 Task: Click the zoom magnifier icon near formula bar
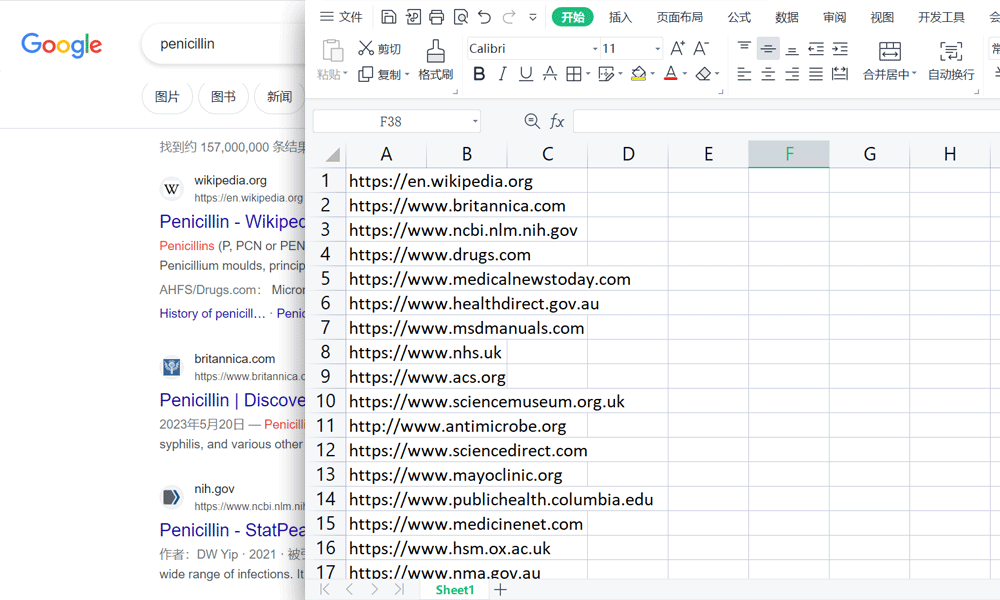click(532, 121)
